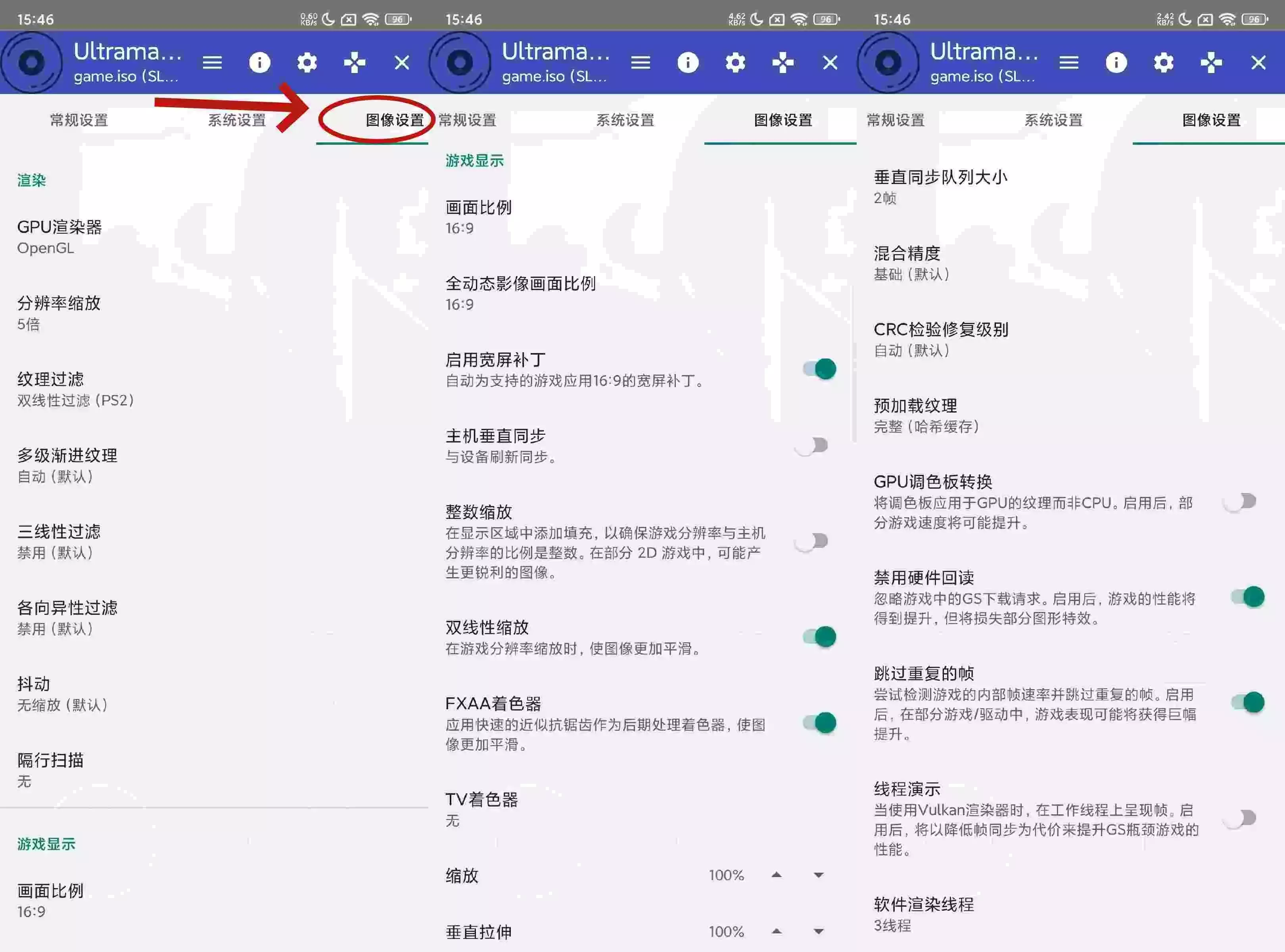Tap info icon in middle screenshot header
Image resolution: width=1285 pixels, height=952 pixels.
coord(687,62)
